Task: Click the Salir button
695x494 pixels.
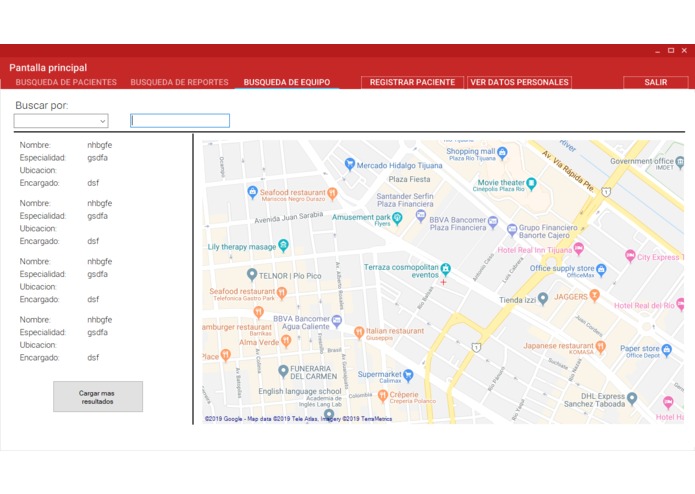Action: coord(656,82)
